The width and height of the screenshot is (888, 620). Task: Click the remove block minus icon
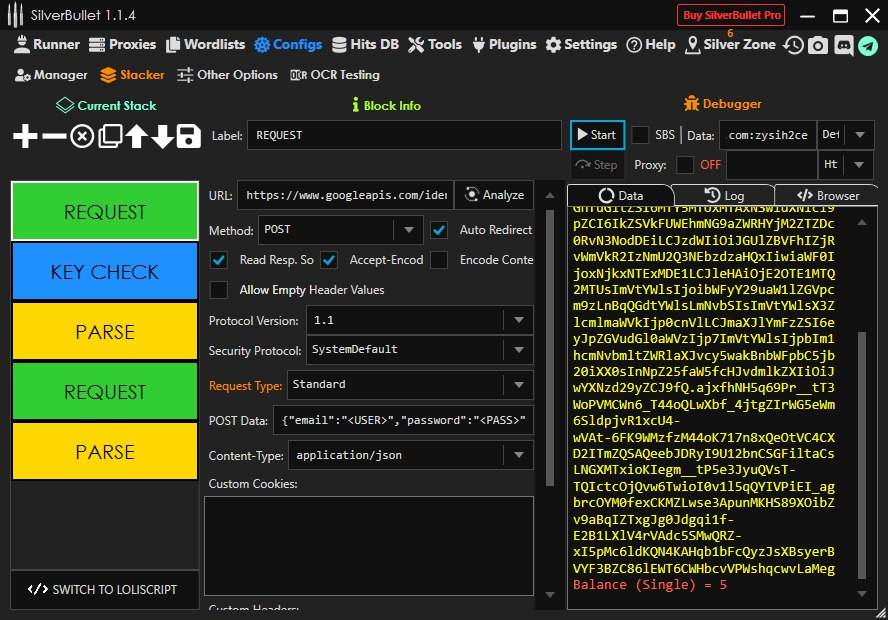click(x=54, y=136)
